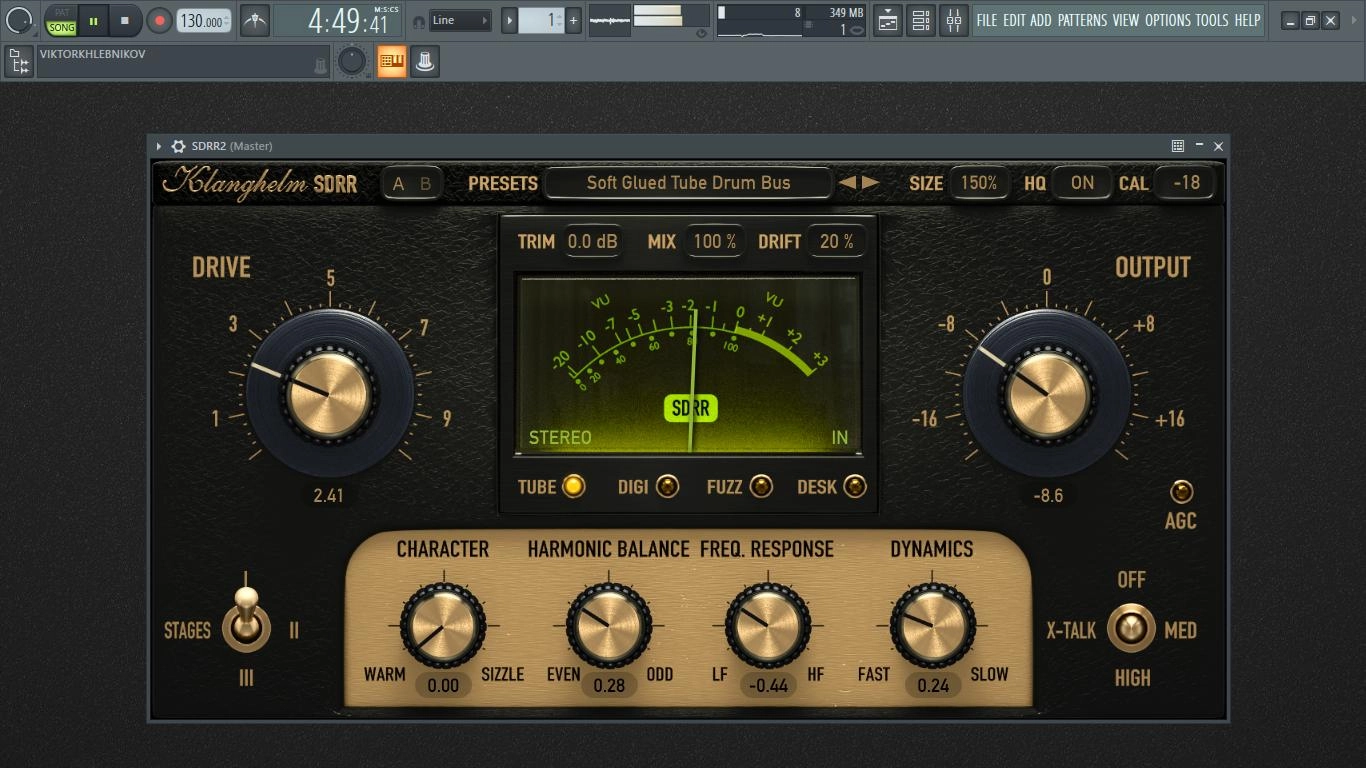Select DIGI saturation mode
Image resolution: width=1366 pixels, height=768 pixels.
point(667,487)
